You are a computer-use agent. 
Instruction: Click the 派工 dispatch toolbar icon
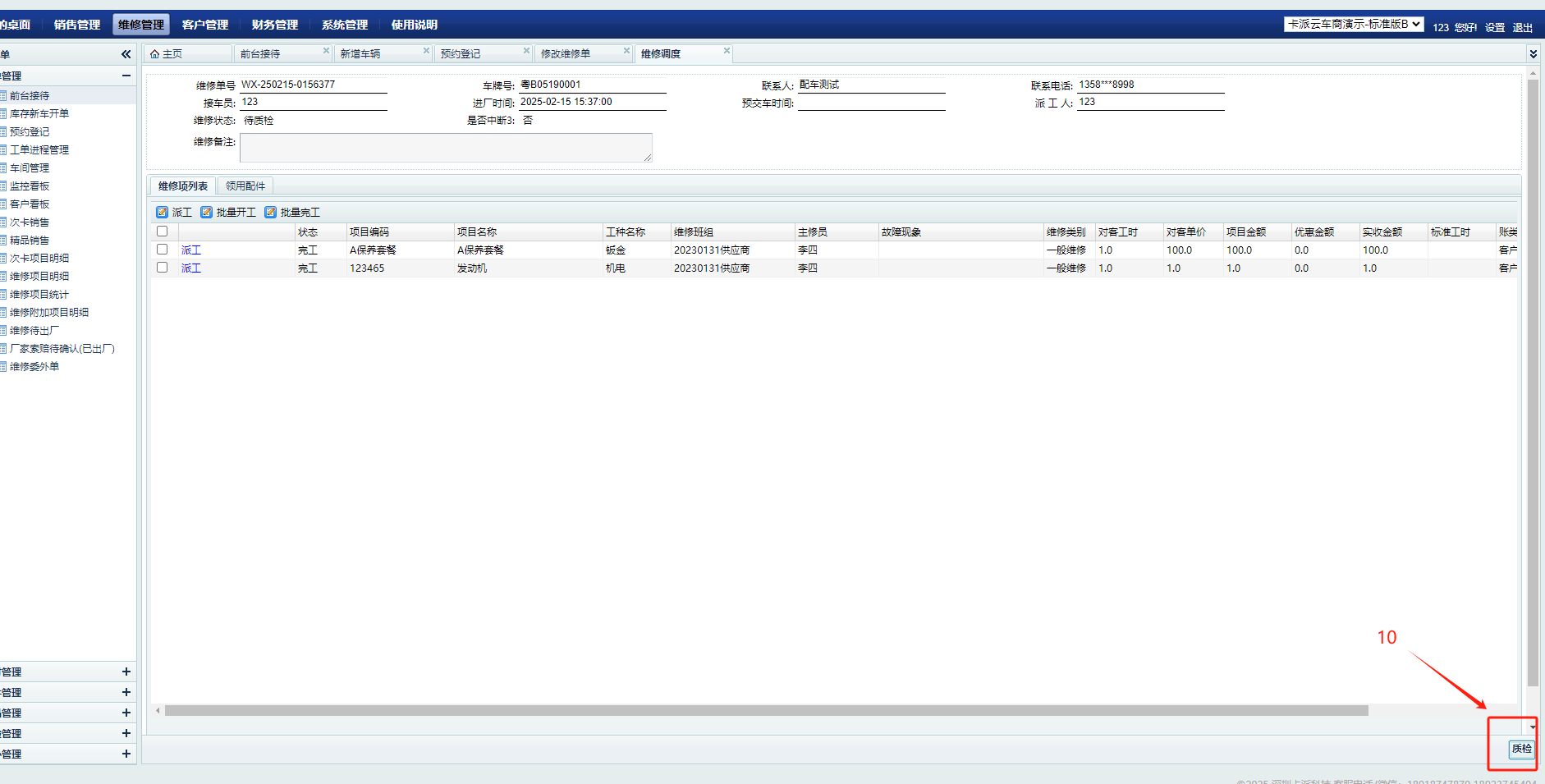(x=163, y=213)
